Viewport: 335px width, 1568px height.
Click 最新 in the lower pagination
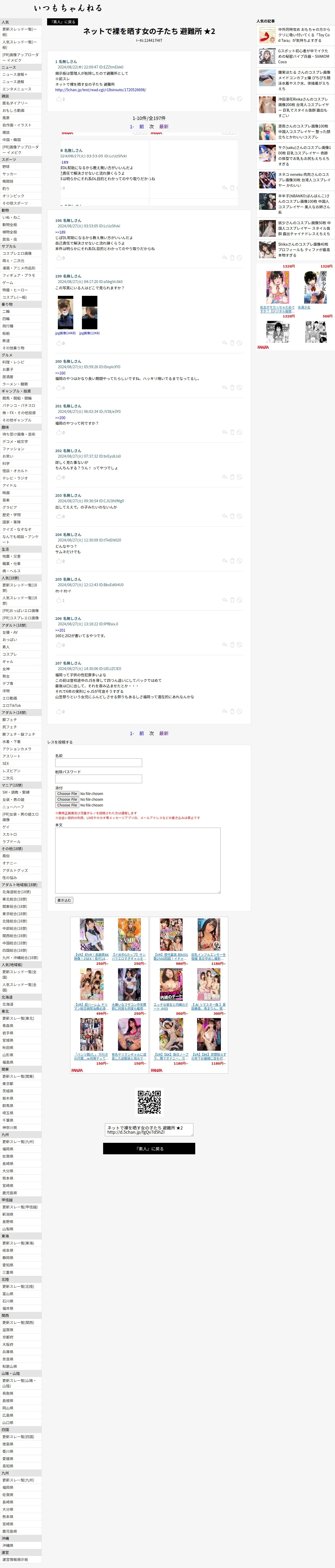[x=164, y=734]
